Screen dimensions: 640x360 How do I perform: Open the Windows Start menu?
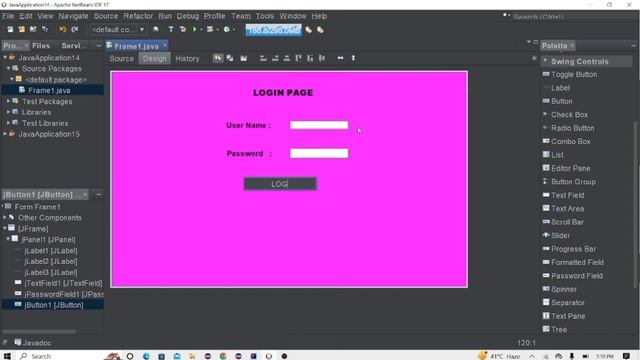(7, 356)
